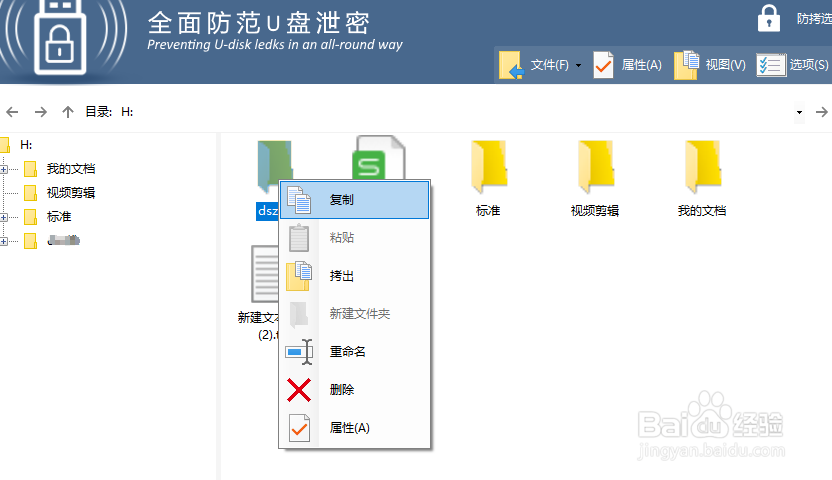
Task: Click the white padlock icon at top right
Action: click(x=768, y=19)
